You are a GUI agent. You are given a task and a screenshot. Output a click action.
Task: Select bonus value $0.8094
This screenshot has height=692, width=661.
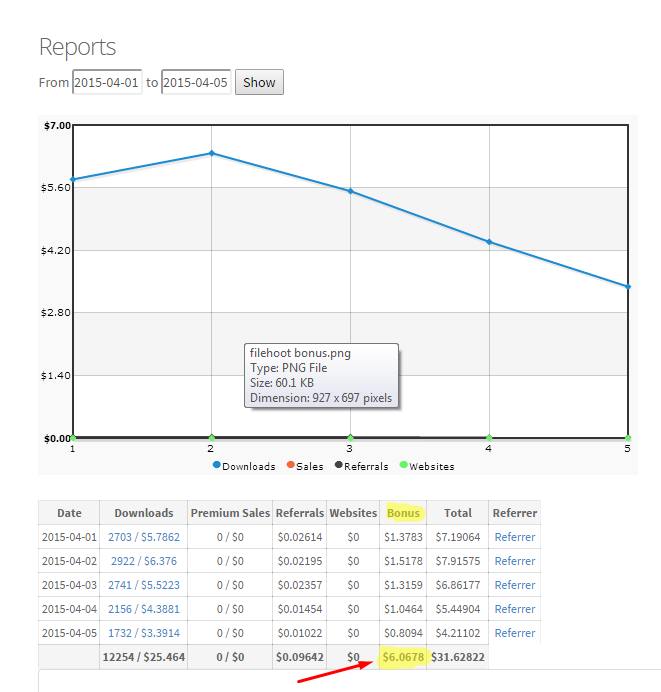point(403,633)
